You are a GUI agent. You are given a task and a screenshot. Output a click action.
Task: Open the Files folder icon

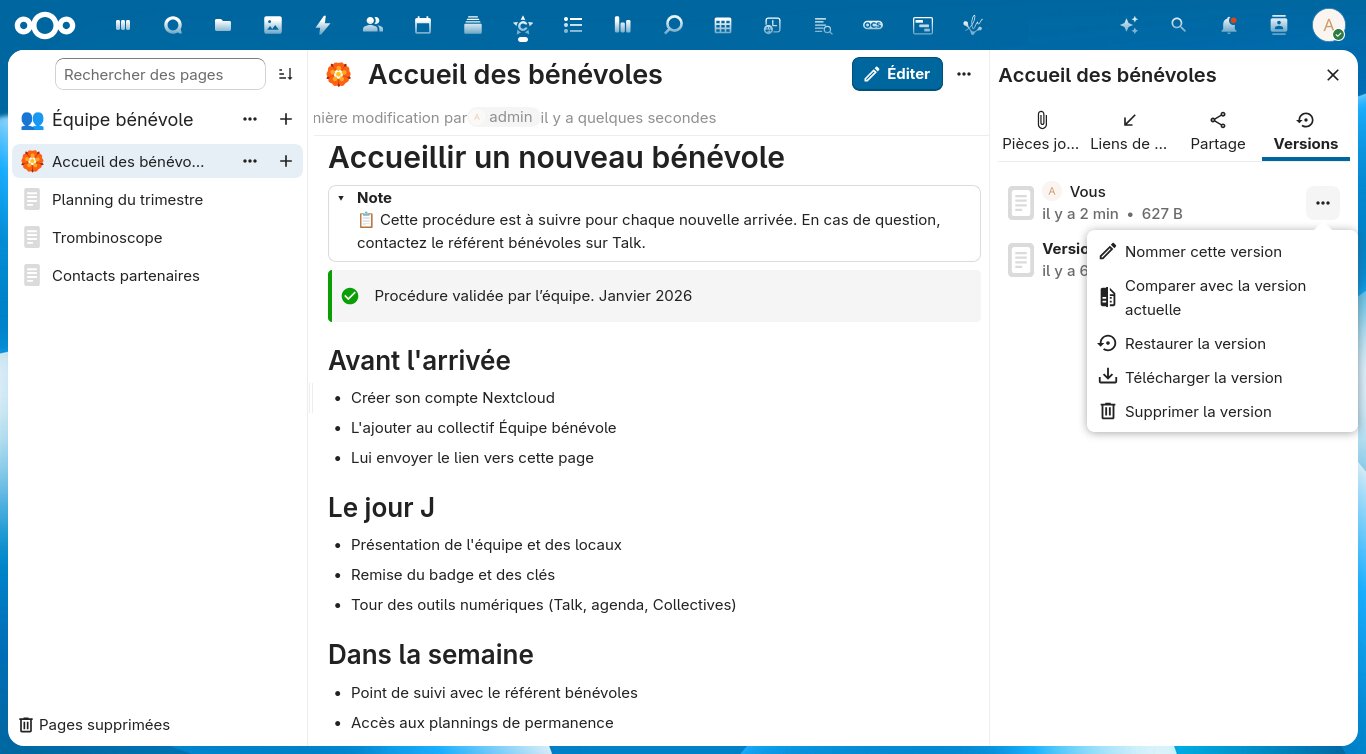click(x=223, y=25)
